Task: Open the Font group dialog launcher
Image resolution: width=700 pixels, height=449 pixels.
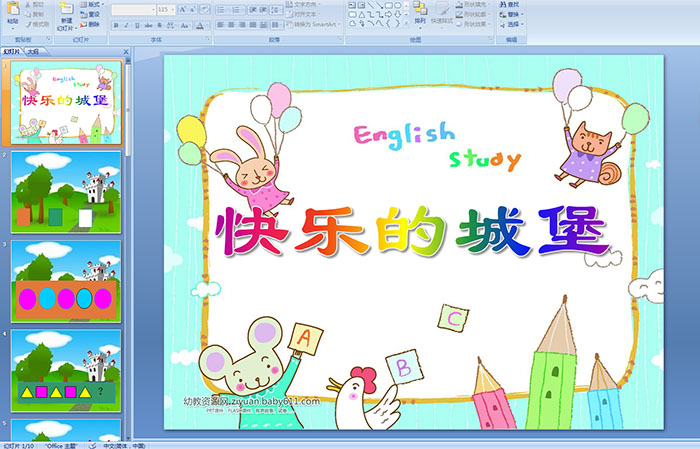Action: pos(208,39)
